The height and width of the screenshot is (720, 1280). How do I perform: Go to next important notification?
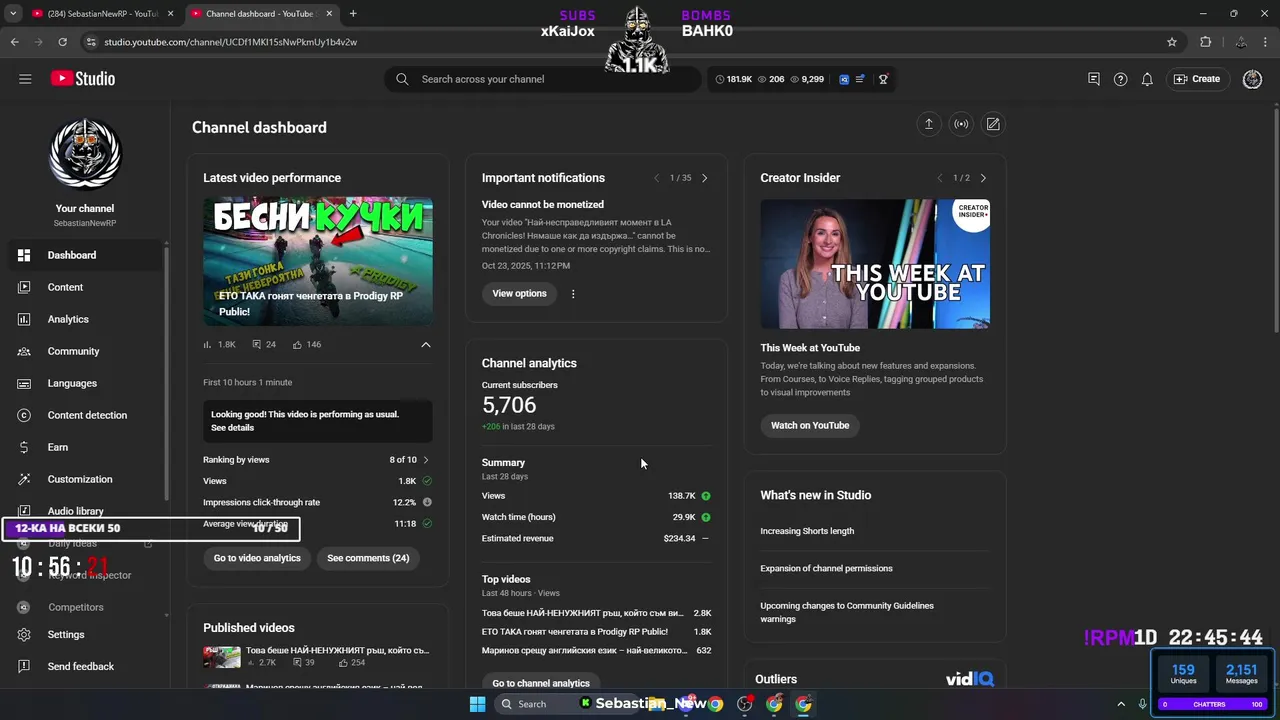pyautogui.click(x=704, y=178)
